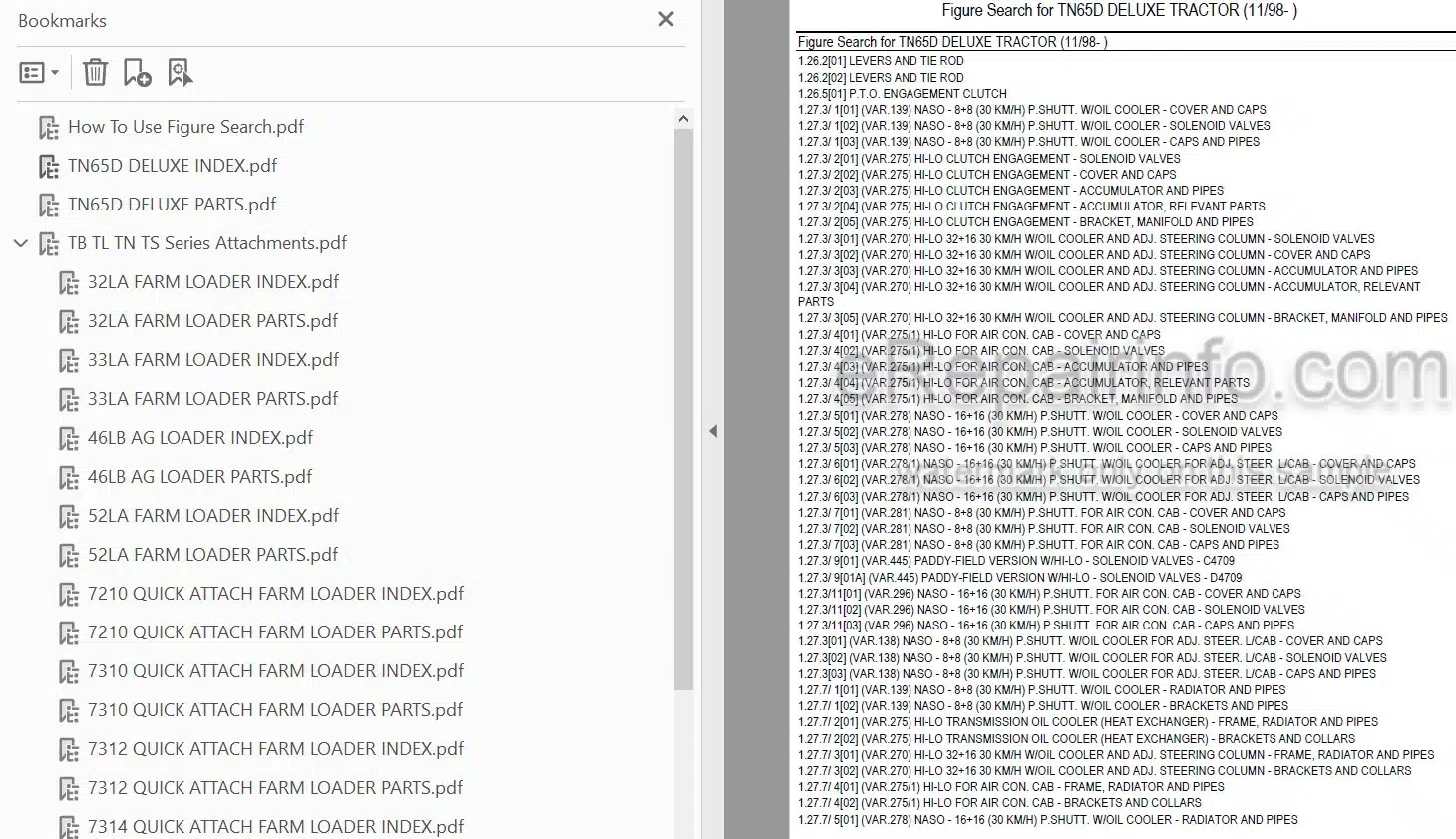This screenshot has width=1456, height=839.
Task: Open 33LA FARM LOADER INDEX.pdf bookmark
Action: pos(213,360)
